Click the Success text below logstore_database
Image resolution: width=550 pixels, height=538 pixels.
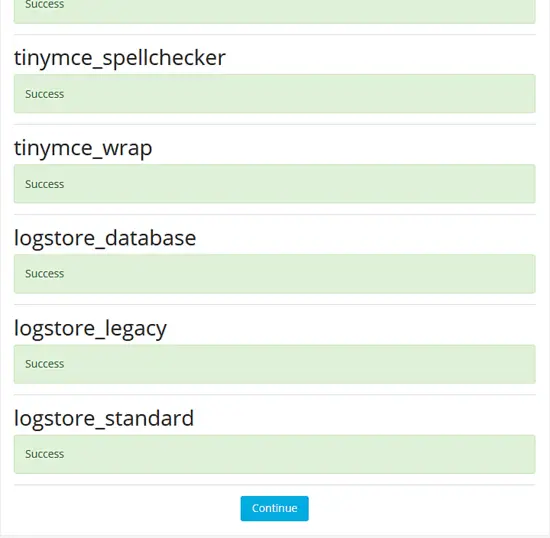[45, 274]
